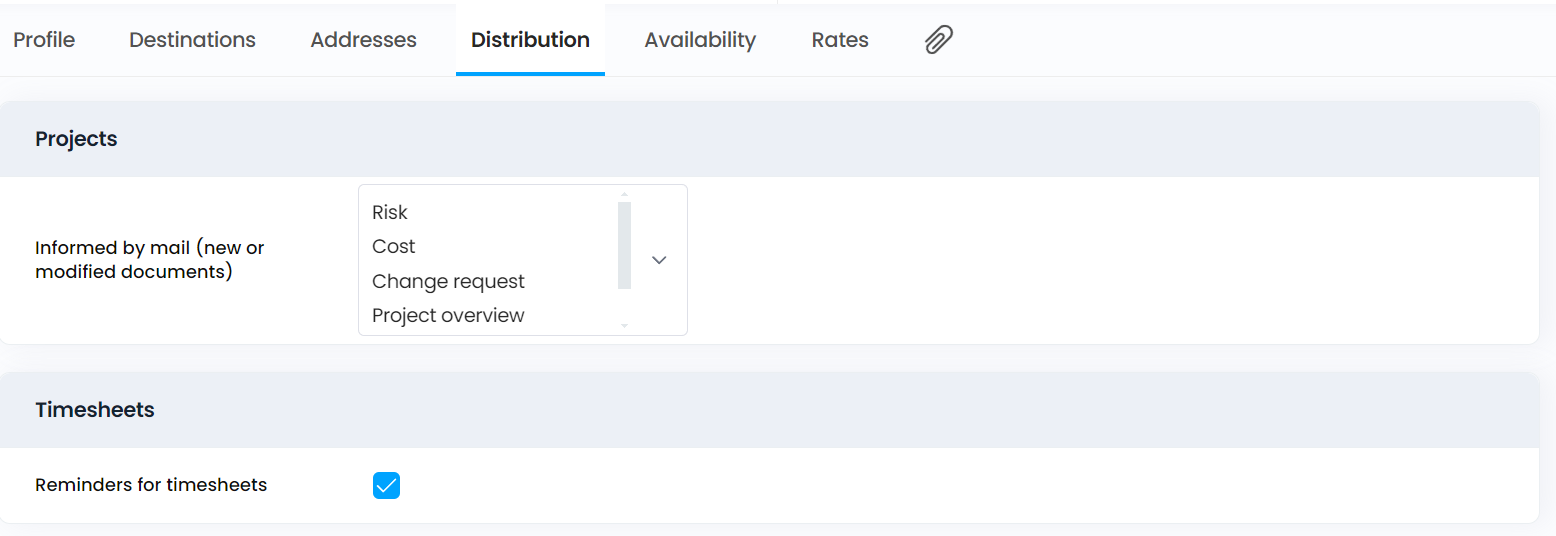Switch to the Profile tab
1556x536 pixels.
(x=44, y=40)
